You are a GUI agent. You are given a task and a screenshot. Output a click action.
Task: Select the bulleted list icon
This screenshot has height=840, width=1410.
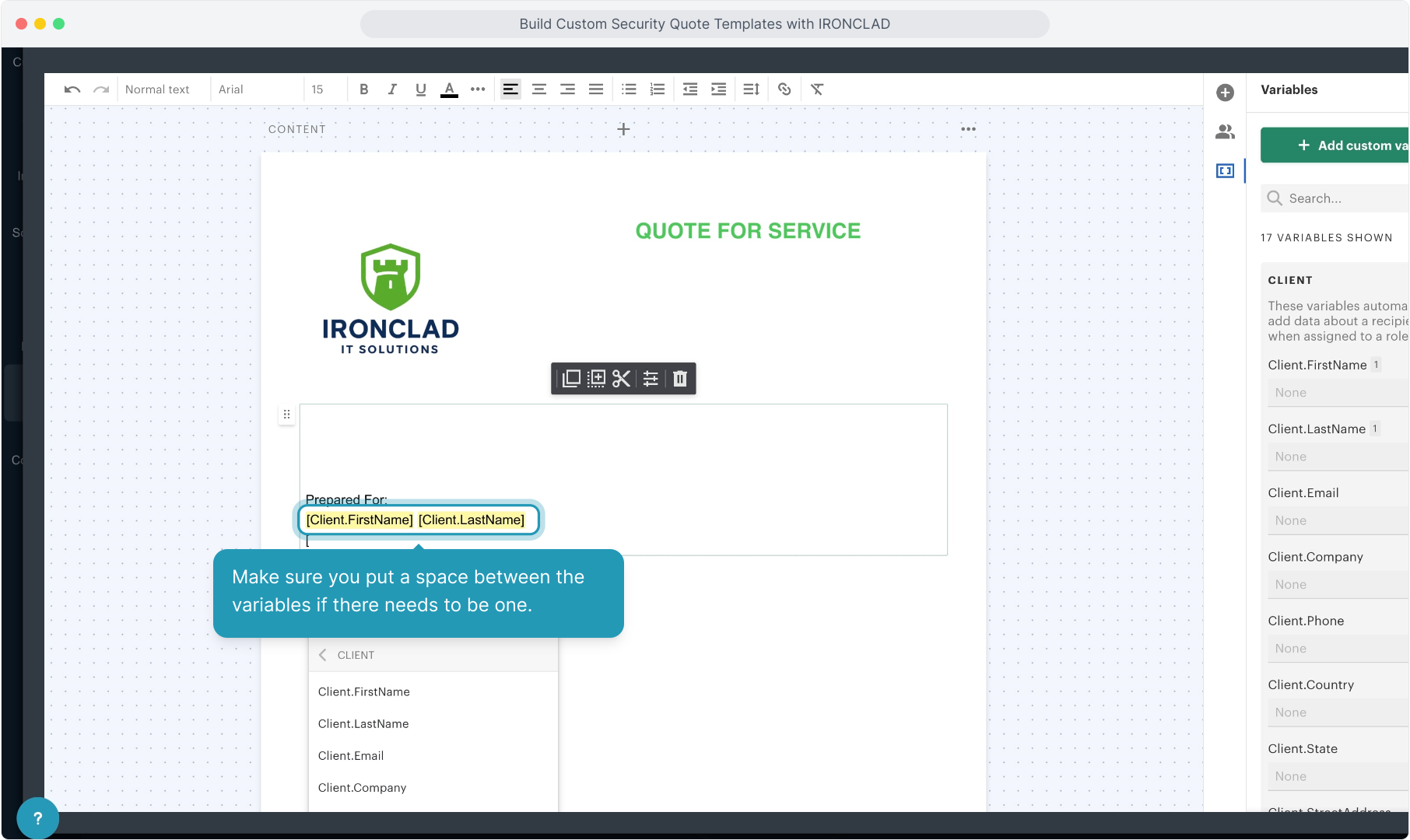[x=629, y=89]
